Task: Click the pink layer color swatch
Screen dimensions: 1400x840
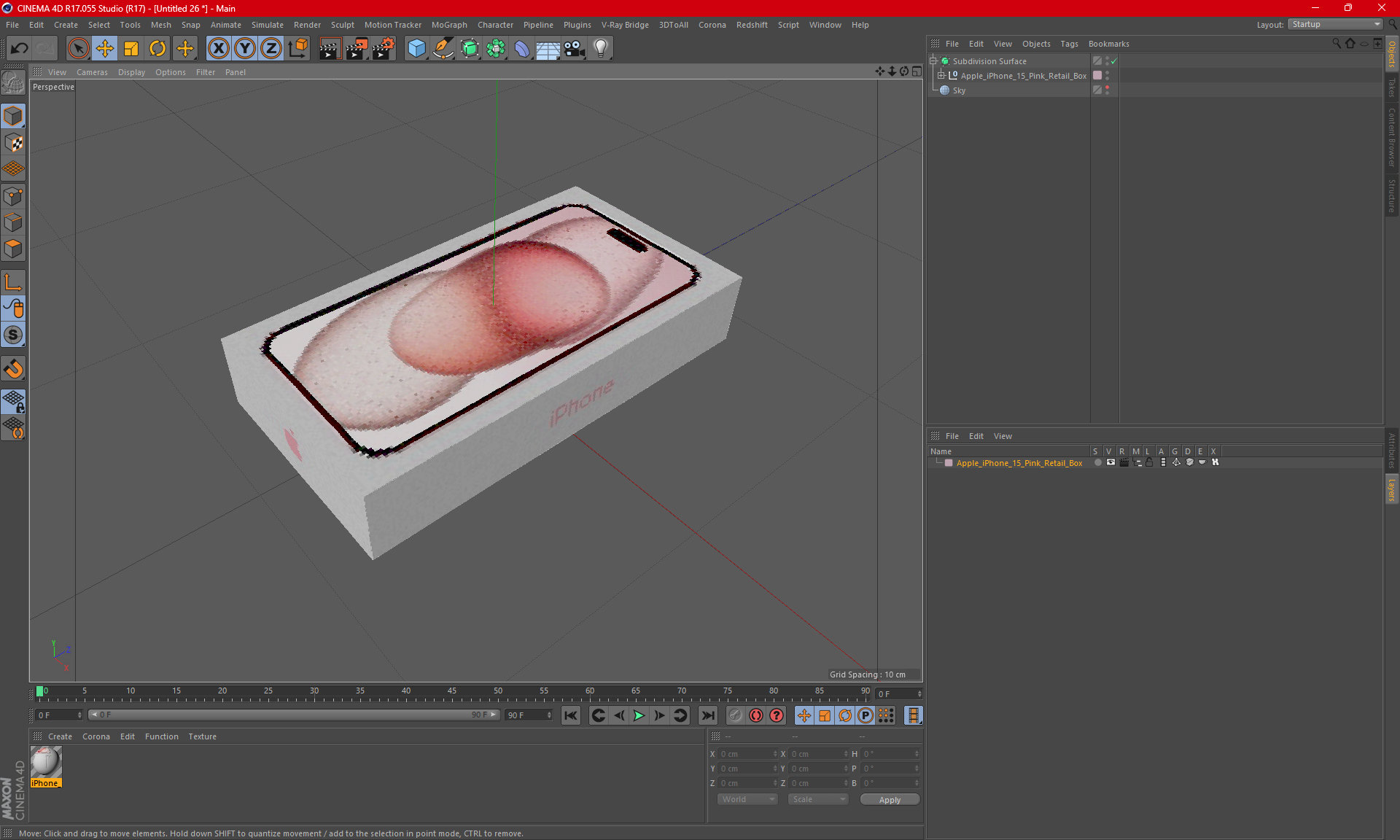Action: (x=949, y=463)
